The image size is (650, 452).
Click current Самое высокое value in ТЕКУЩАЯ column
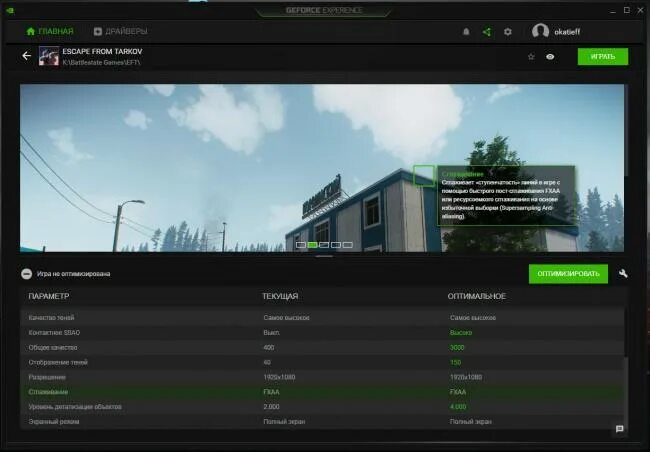point(286,318)
